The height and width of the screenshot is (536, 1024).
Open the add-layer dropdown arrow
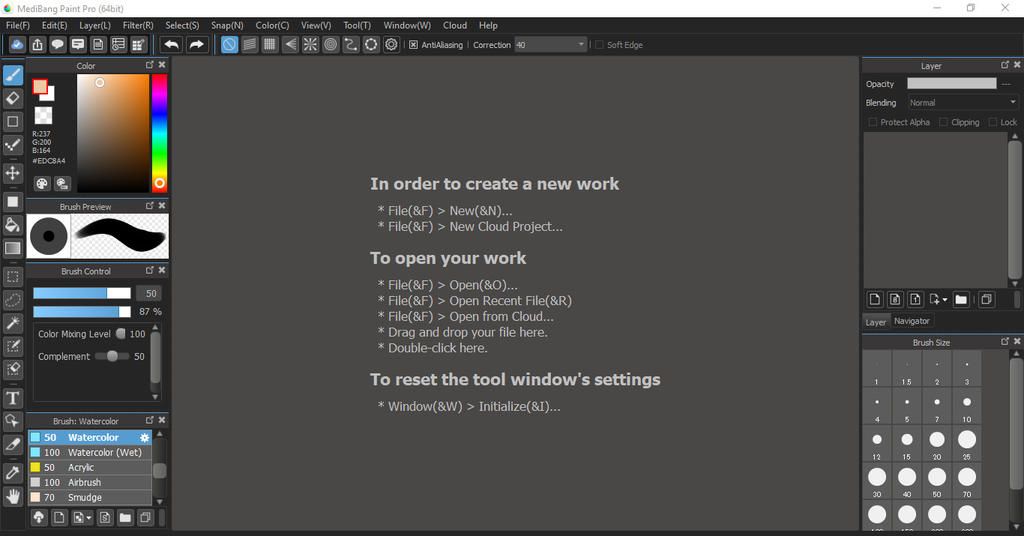(x=945, y=300)
